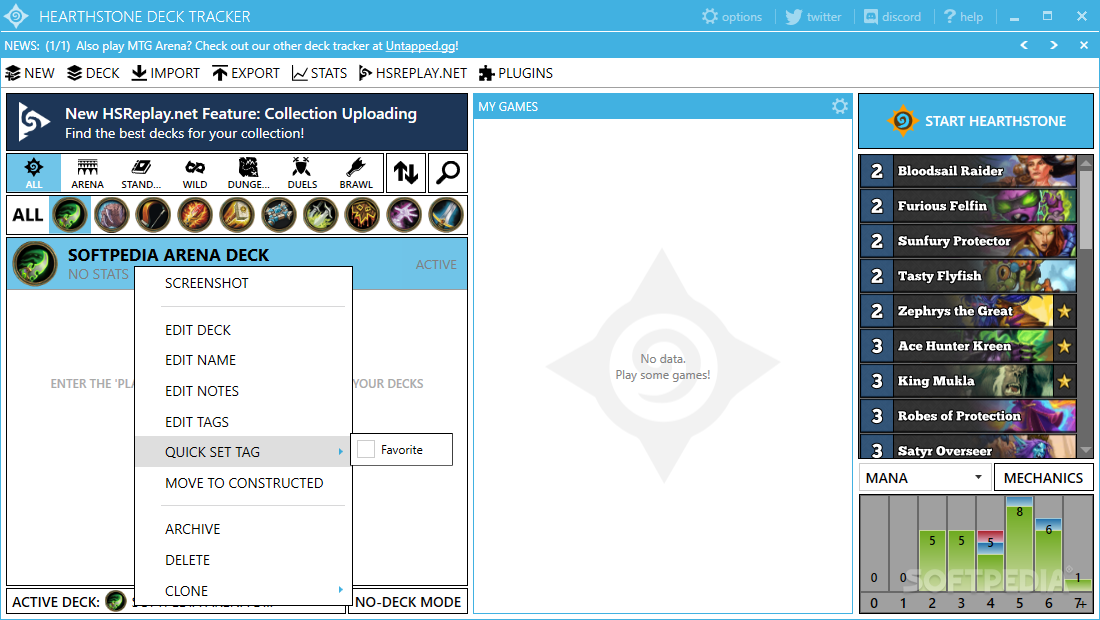Expand CLONE submenu arrow
This screenshot has width=1100, height=620.
point(340,590)
